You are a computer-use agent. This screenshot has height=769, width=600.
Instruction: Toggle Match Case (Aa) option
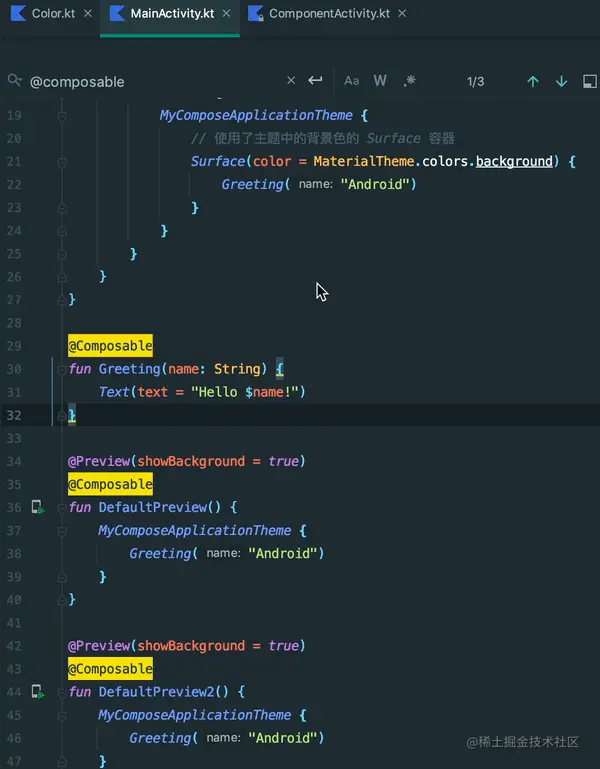click(351, 81)
